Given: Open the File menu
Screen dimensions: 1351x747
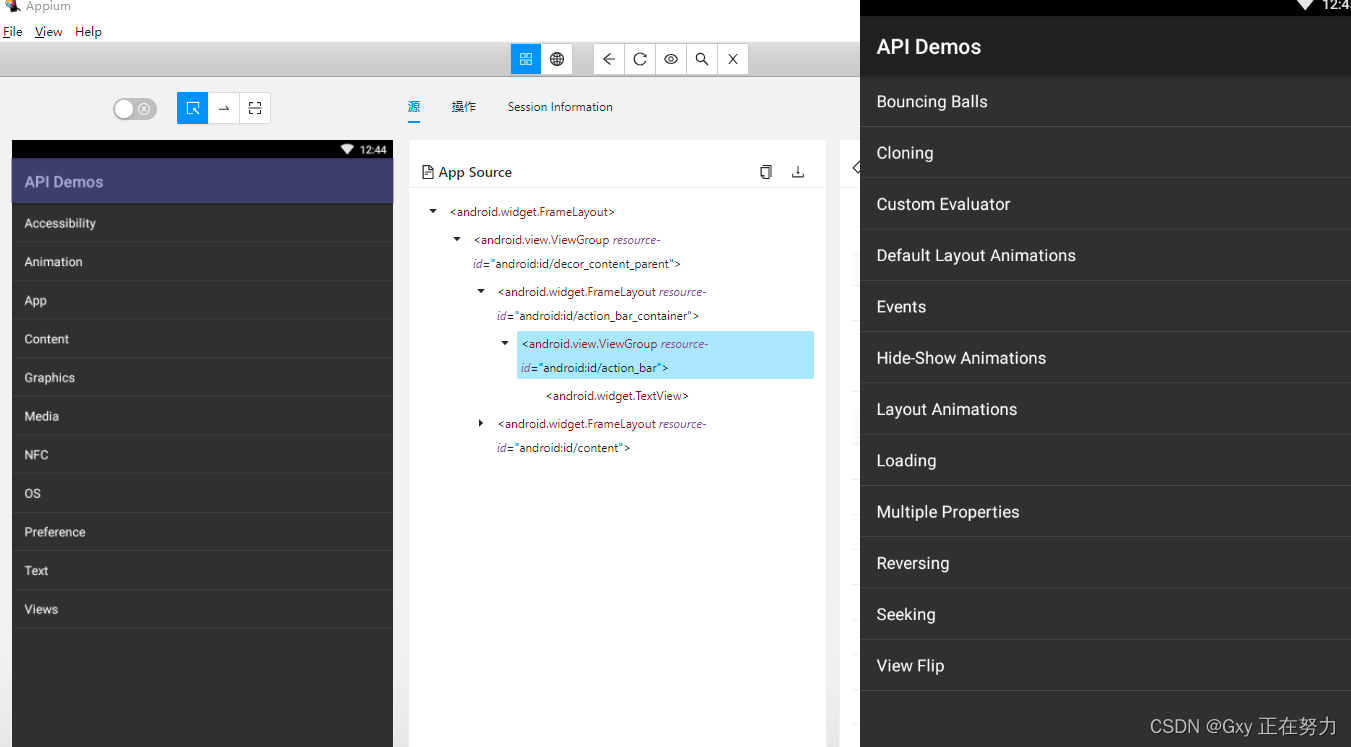Looking at the screenshot, I should click(13, 32).
